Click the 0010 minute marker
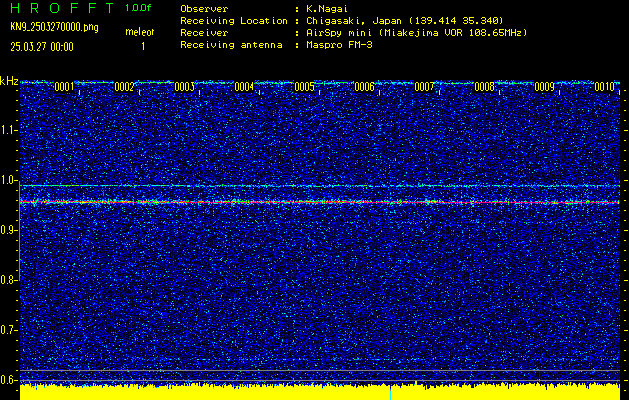 (605, 87)
